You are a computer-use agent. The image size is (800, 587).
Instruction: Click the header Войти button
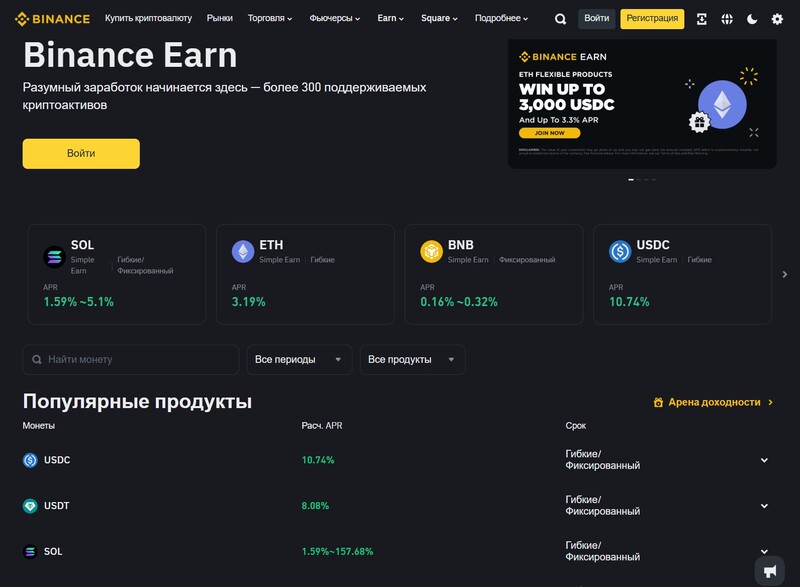tap(596, 19)
